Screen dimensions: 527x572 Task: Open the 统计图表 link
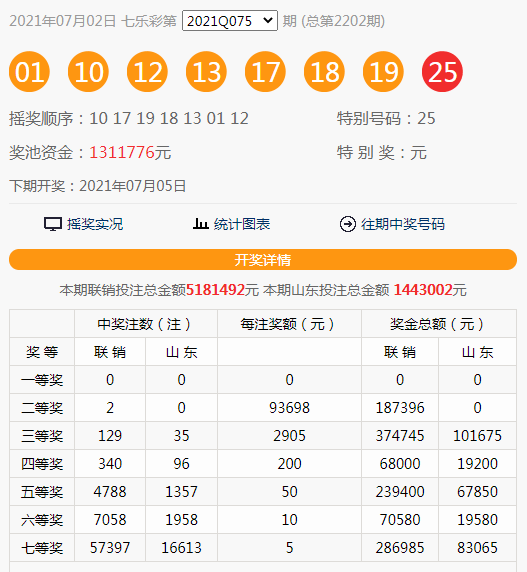(242, 224)
